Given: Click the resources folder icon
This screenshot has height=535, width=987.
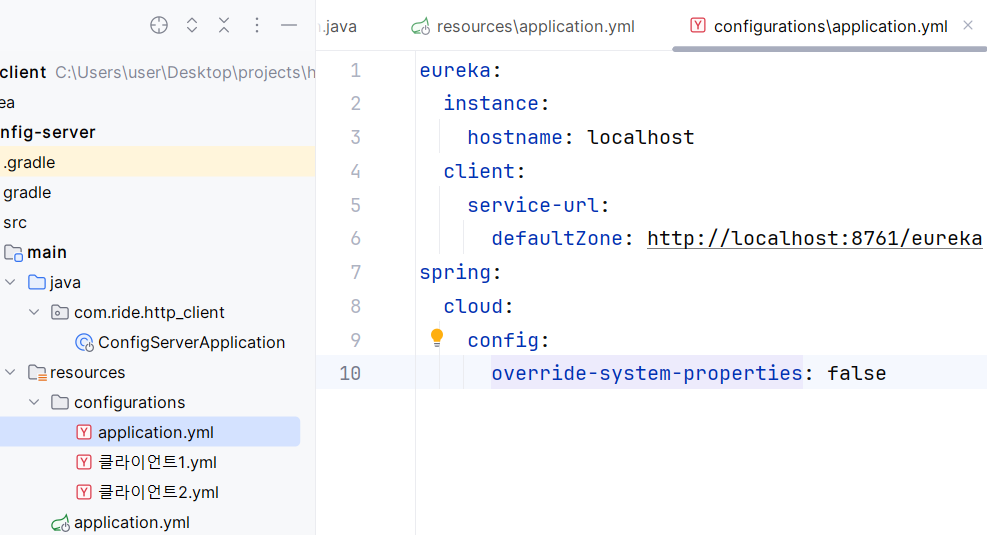Looking at the screenshot, I should tap(38, 373).
